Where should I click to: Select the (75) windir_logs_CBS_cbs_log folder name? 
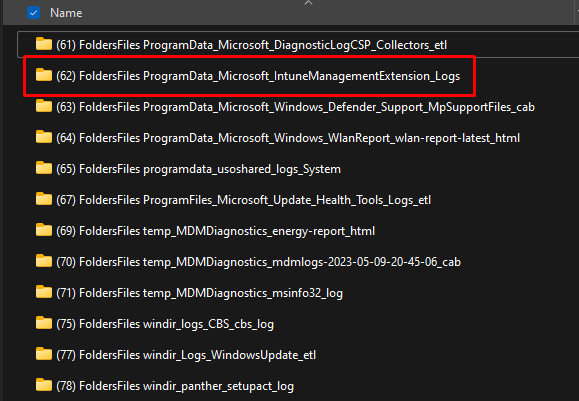(165, 324)
